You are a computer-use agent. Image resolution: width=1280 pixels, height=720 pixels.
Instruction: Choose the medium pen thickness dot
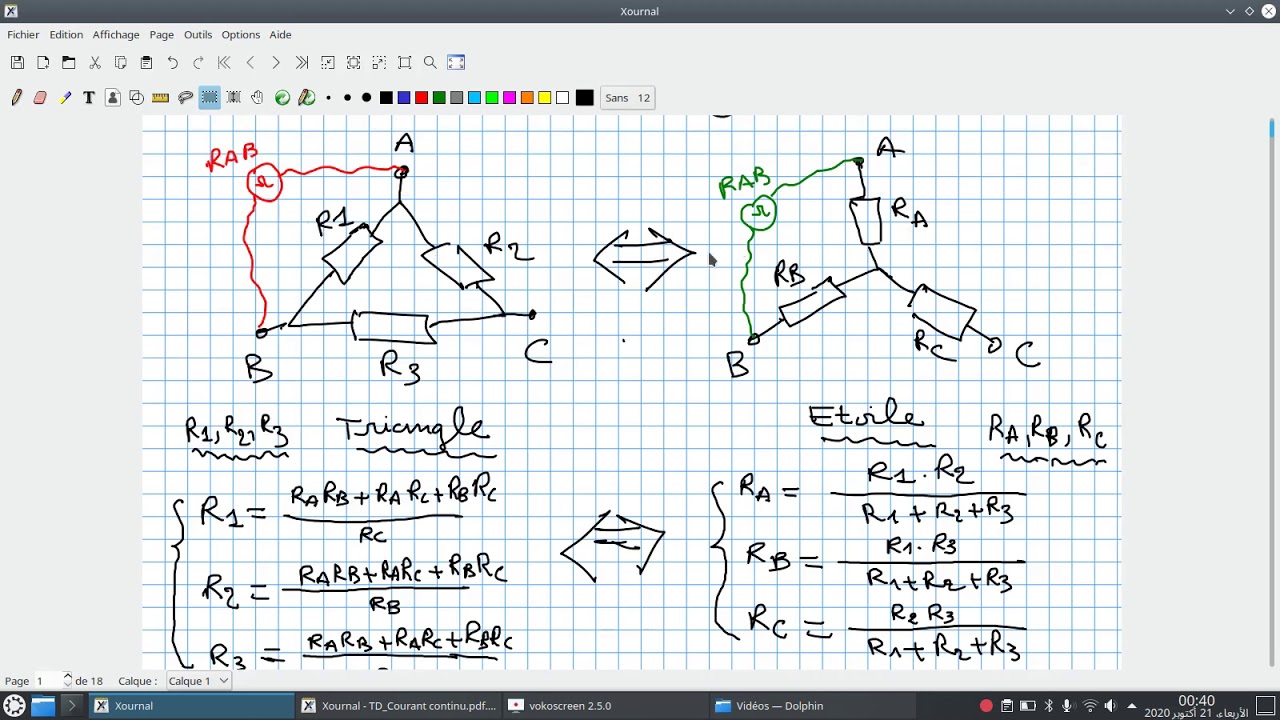(x=347, y=98)
